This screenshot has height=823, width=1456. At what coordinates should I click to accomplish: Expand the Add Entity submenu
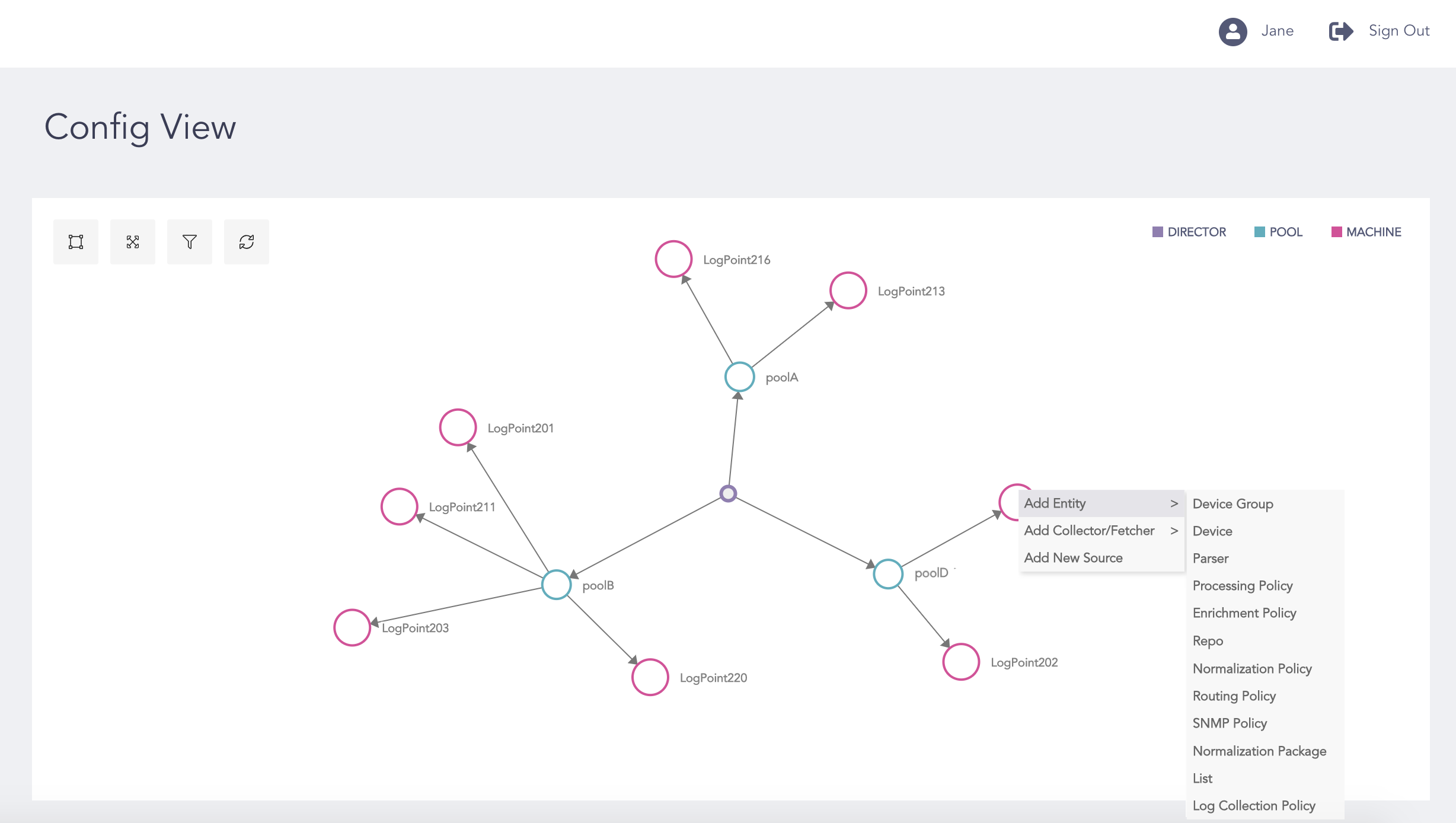tap(1100, 503)
